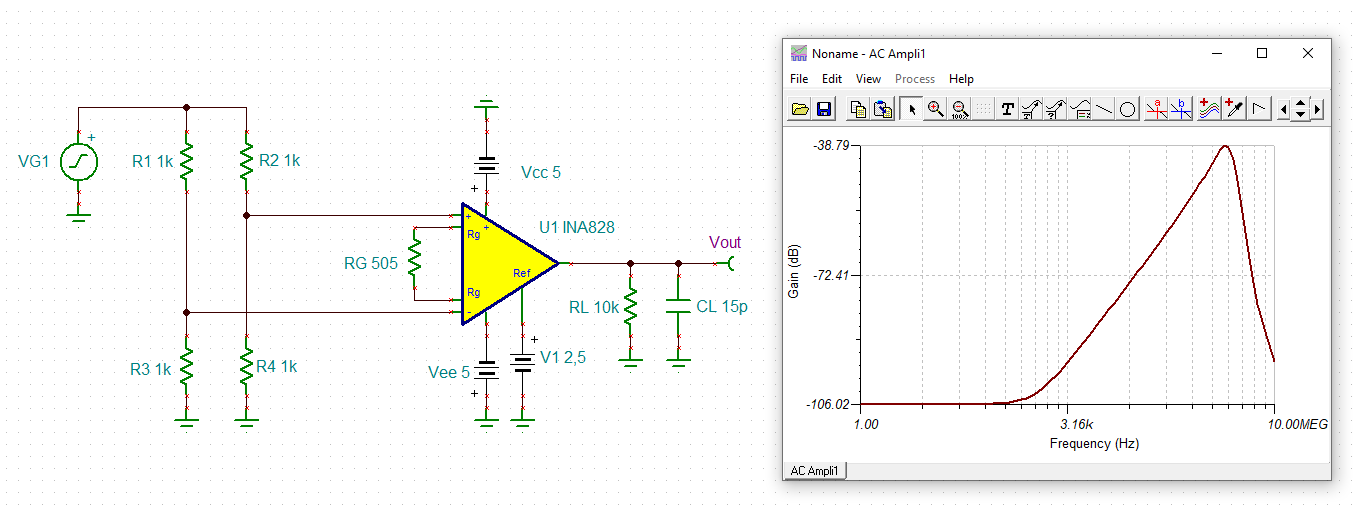Screen dimensions: 1360x516
Task: Select the Text tool (T icon)
Action: coord(1007,109)
